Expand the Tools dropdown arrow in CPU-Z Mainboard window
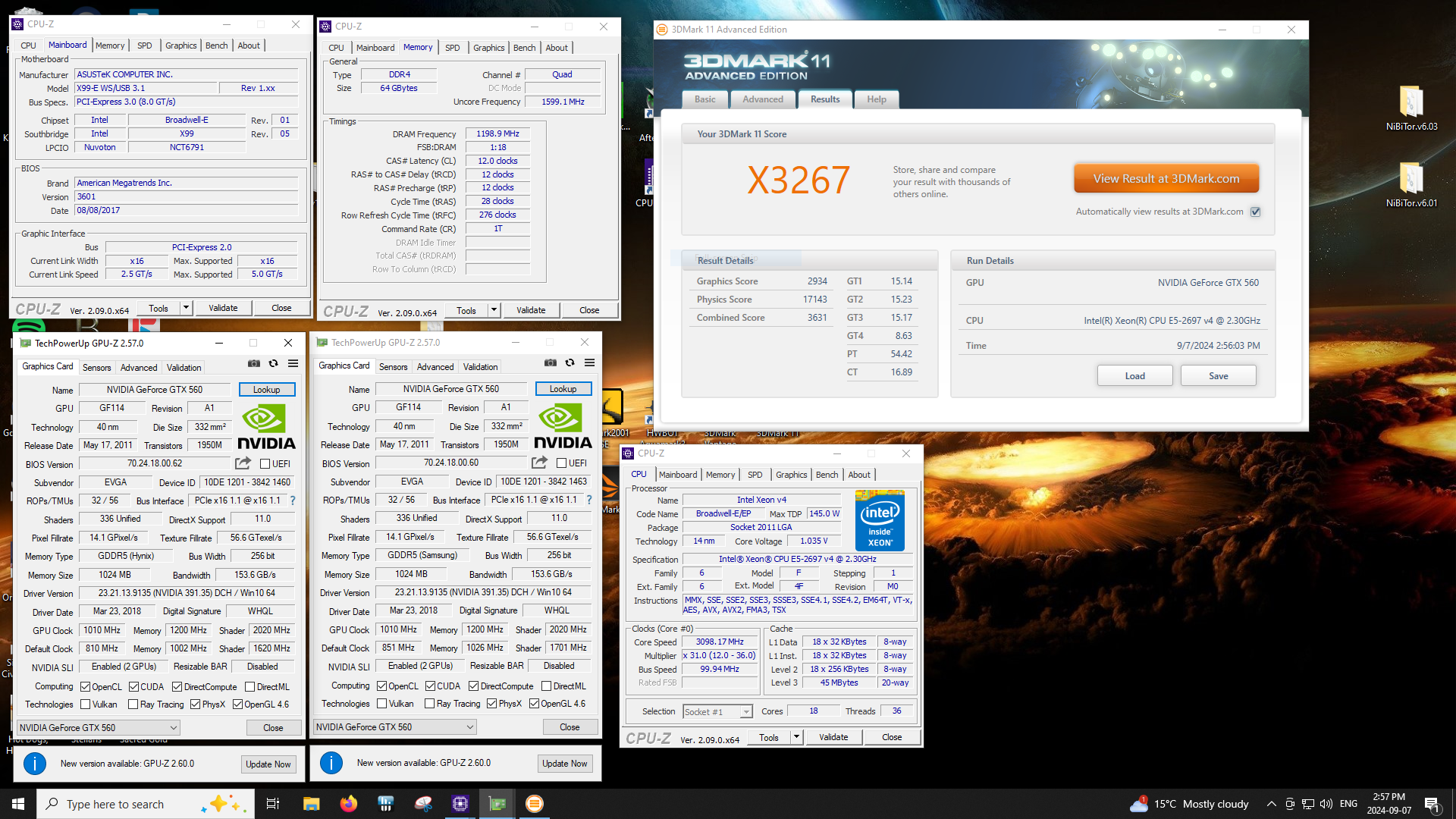The height and width of the screenshot is (819, 1456). coord(186,308)
